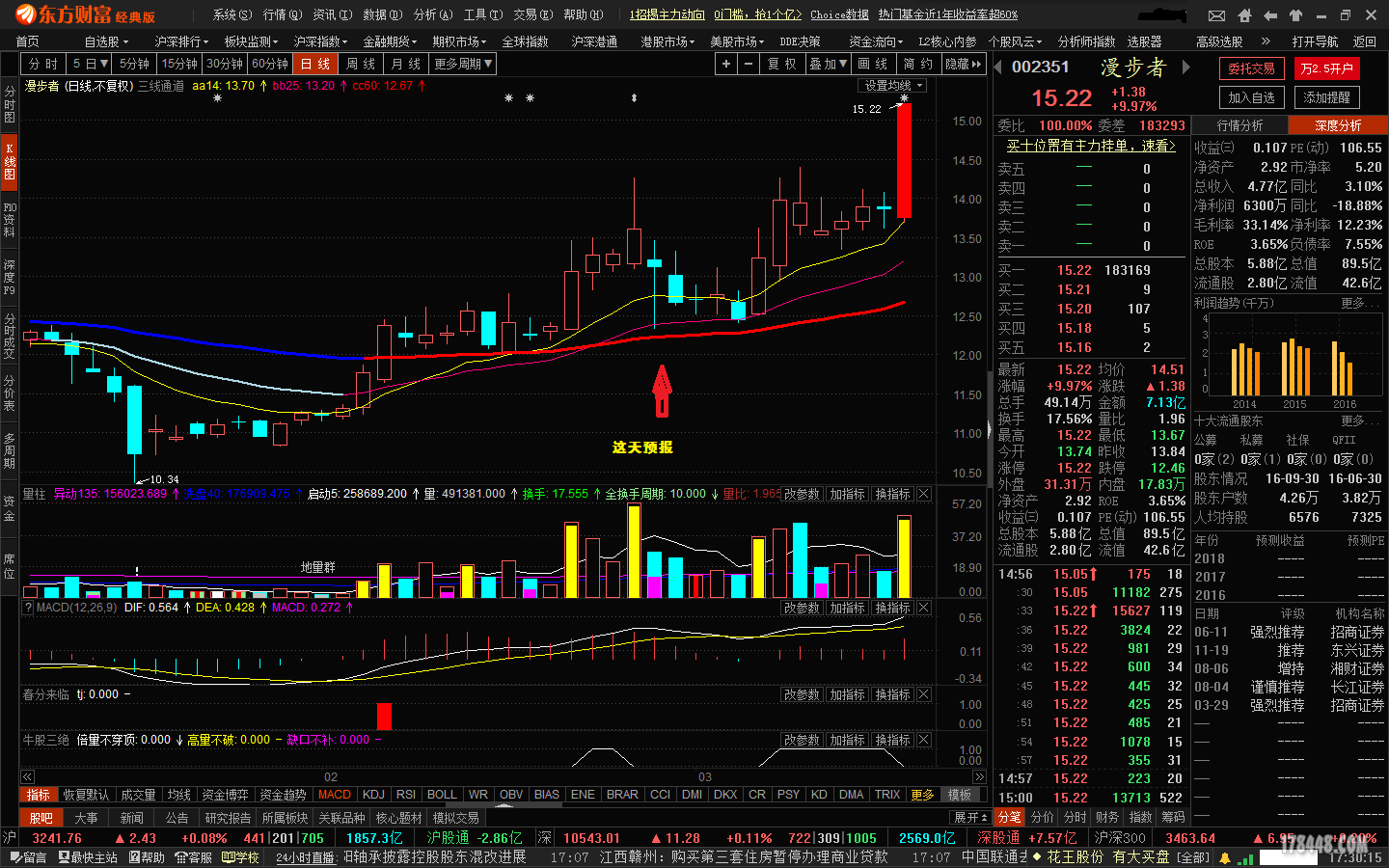Open the 自选股 menu dropdown
1389x868 pixels.
click(105, 41)
